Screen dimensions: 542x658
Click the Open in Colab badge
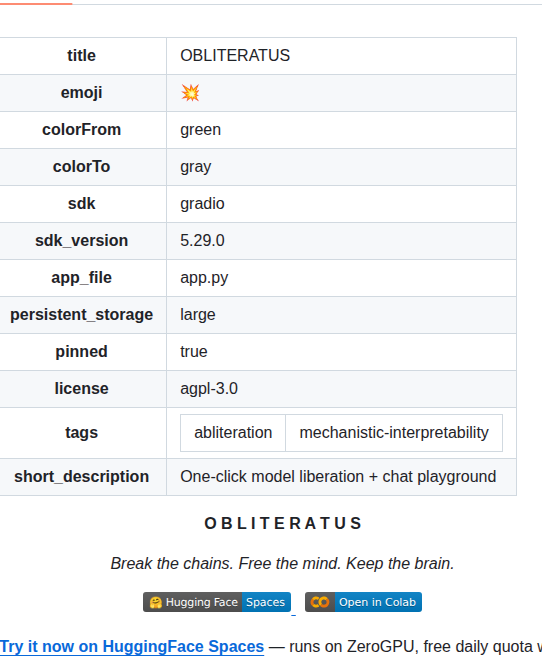[363, 602]
